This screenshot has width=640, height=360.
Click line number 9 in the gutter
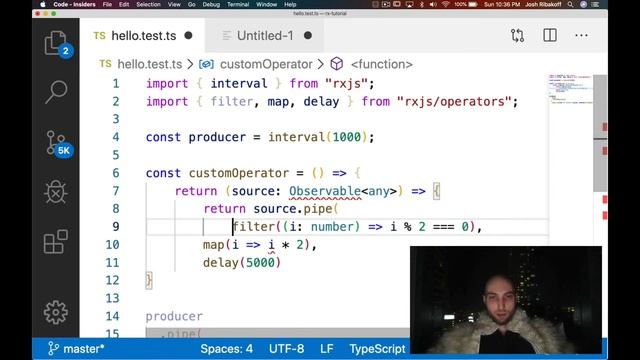pos(116,227)
